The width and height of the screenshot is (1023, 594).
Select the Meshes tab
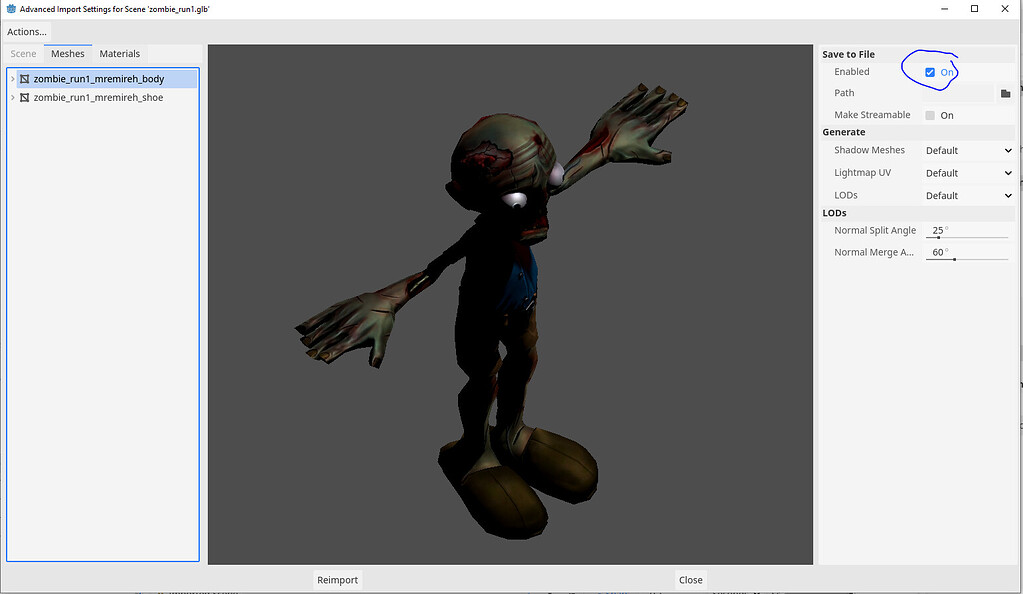tap(68, 53)
